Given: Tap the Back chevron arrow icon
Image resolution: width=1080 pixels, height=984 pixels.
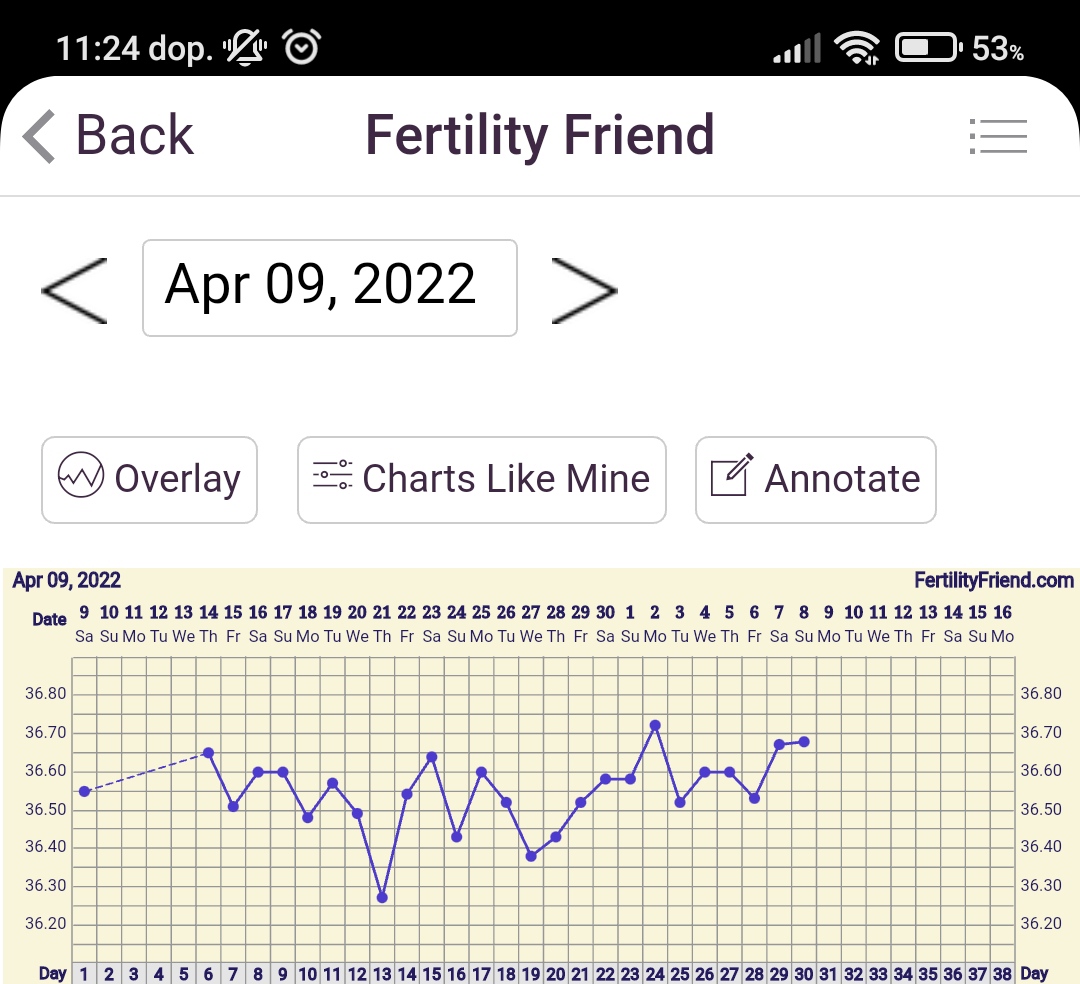Looking at the screenshot, I should [40, 136].
